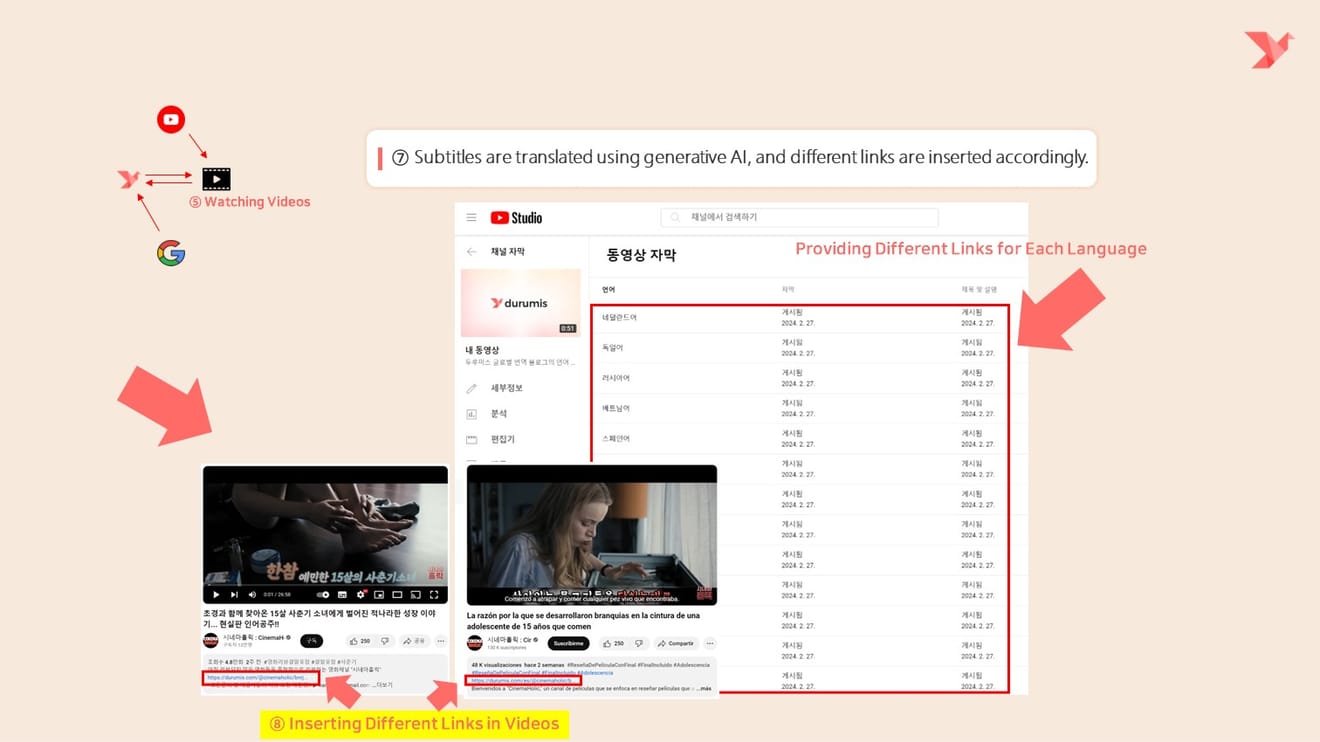The image size is (1320, 742).
Task: Click the Compartir share button
Action: [x=678, y=643]
